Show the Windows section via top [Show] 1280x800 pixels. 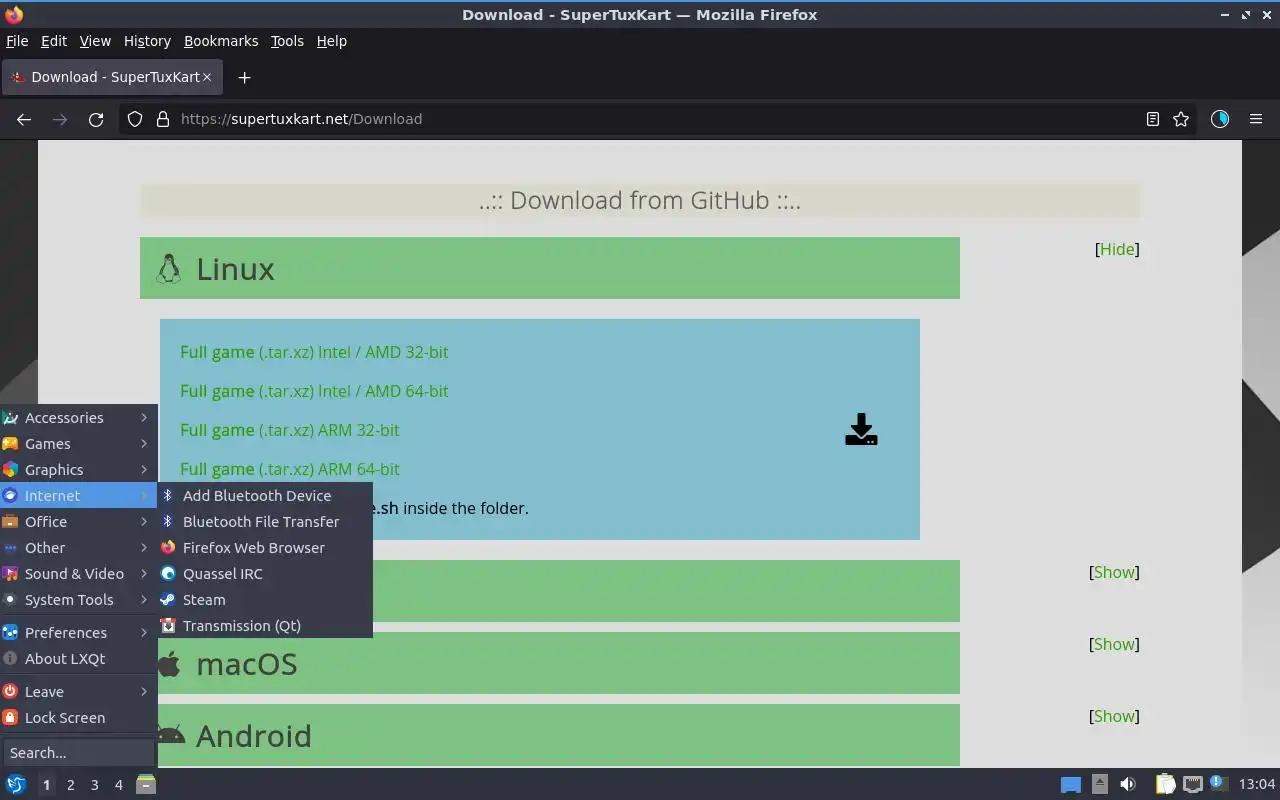tap(1114, 572)
